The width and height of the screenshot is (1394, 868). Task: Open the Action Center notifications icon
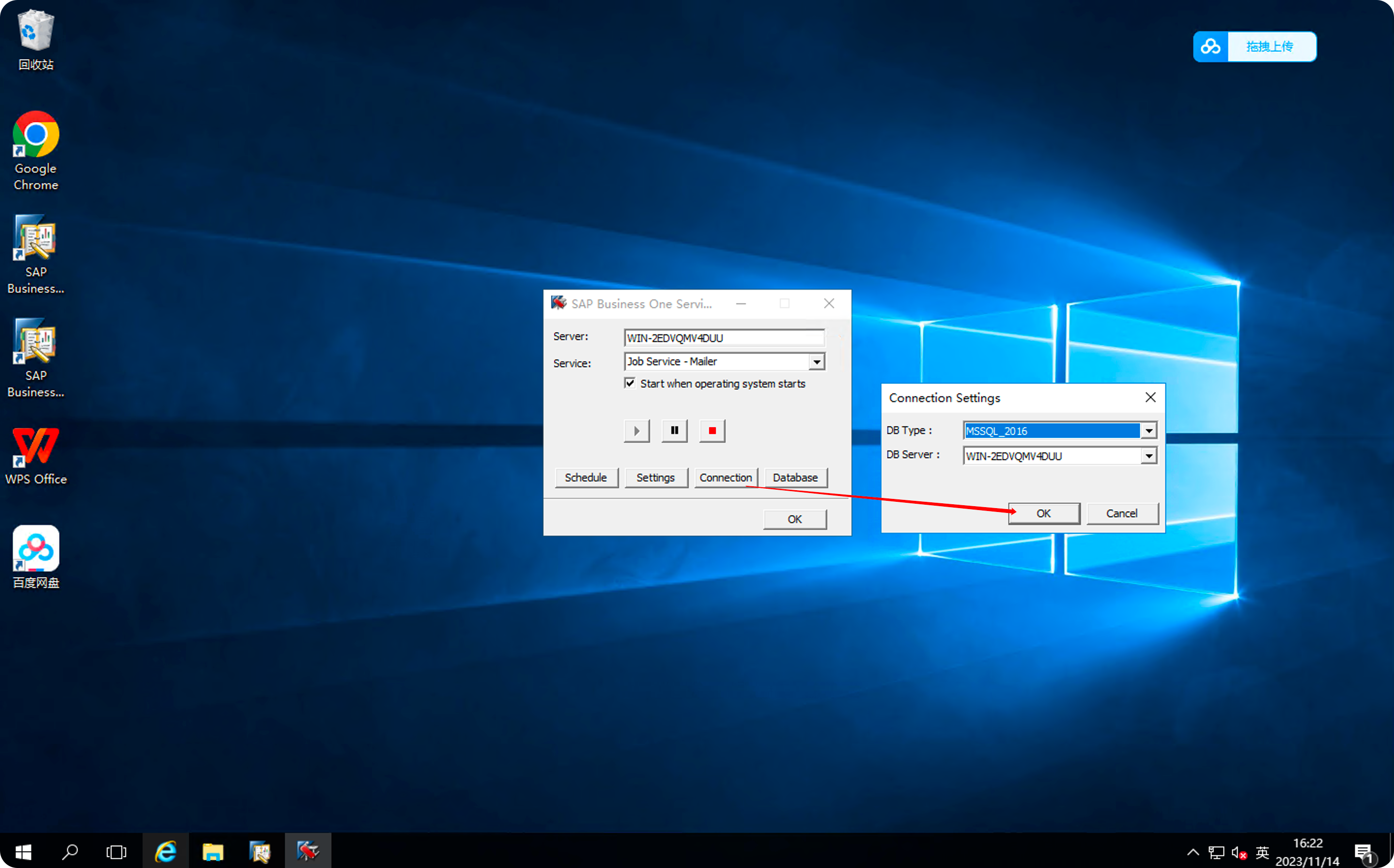1365,852
